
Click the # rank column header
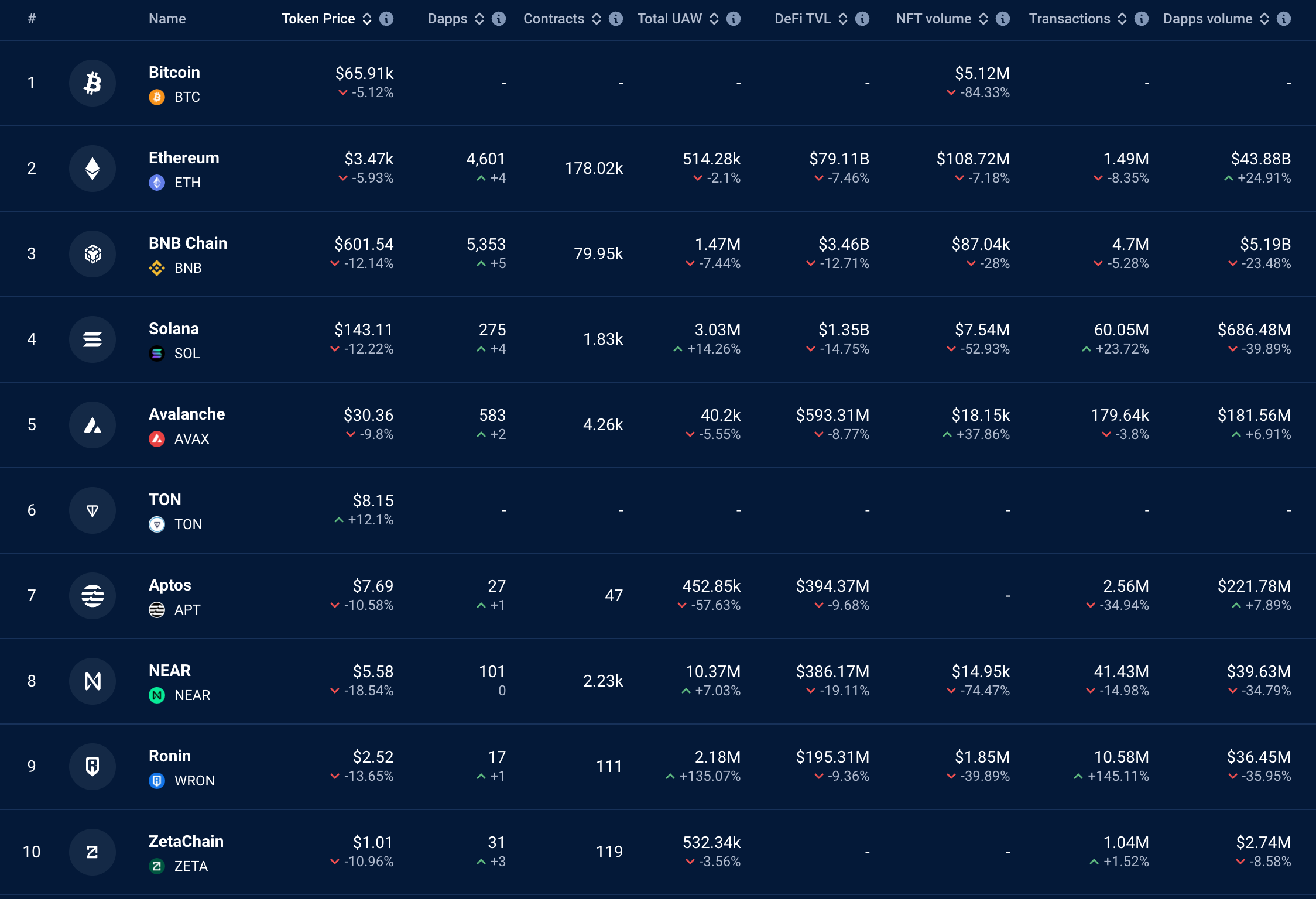(x=32, y=19)
